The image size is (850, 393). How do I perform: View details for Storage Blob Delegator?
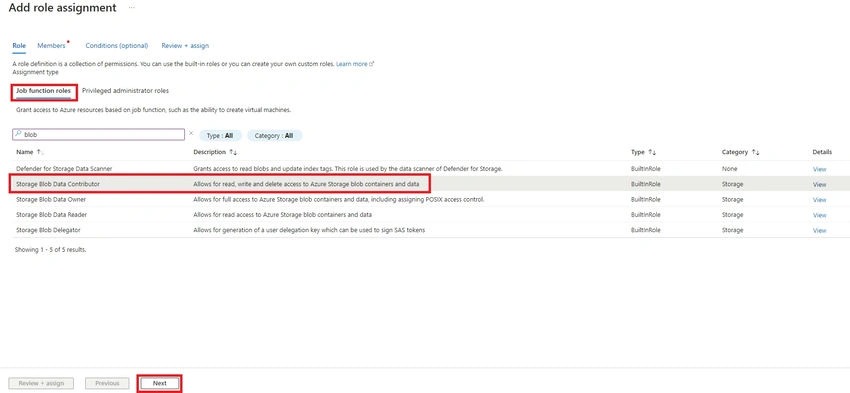[820, 230]
